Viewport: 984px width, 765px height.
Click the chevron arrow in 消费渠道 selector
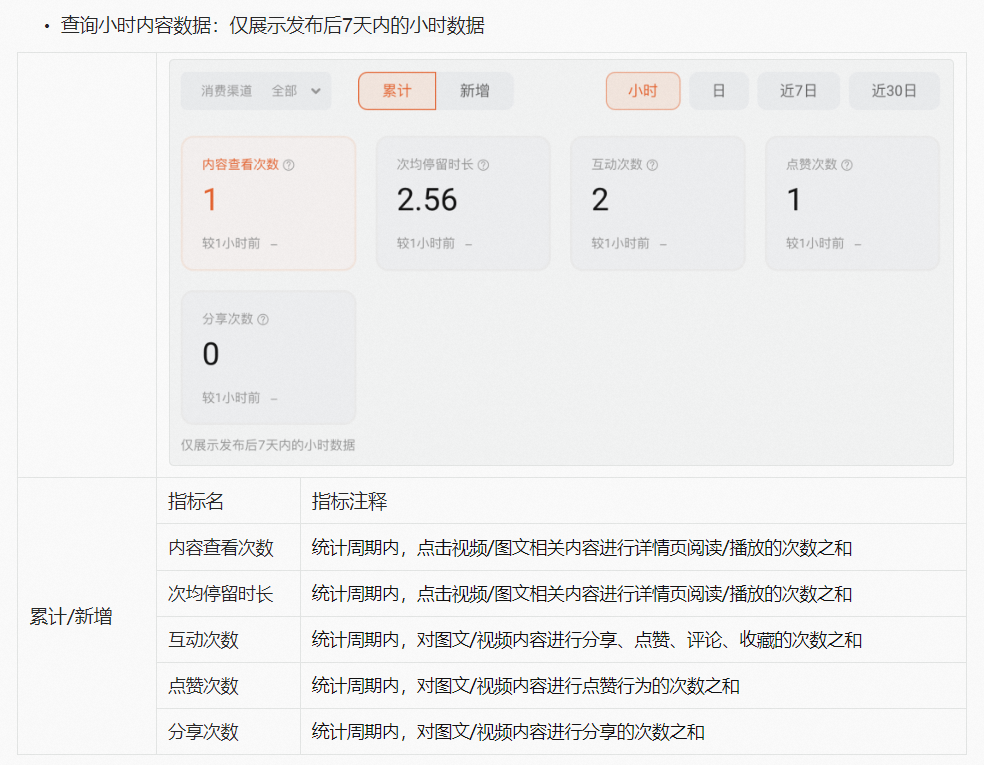coord(316,91)
